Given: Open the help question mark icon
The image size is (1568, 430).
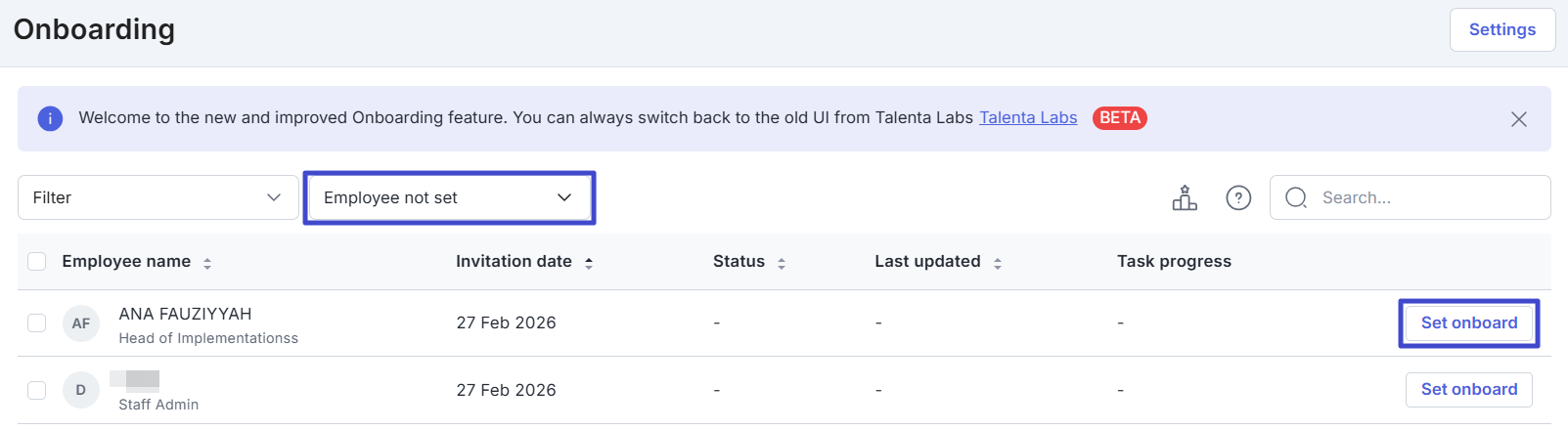Looking at the screenshot, I should point(1238,197).
